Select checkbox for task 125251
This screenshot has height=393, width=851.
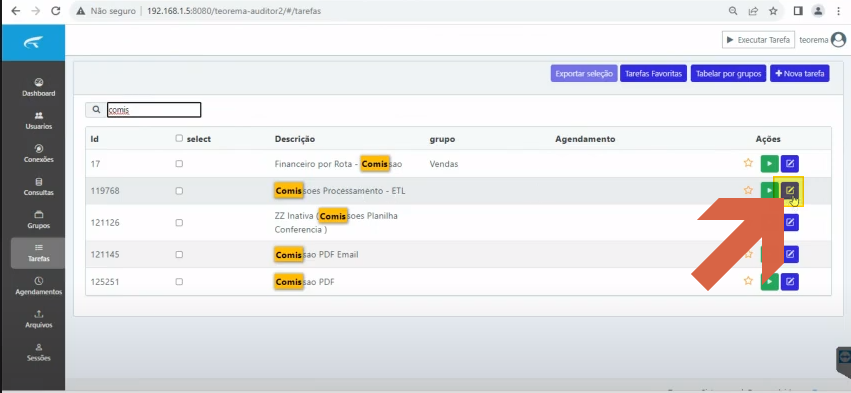tap(179, 282)
